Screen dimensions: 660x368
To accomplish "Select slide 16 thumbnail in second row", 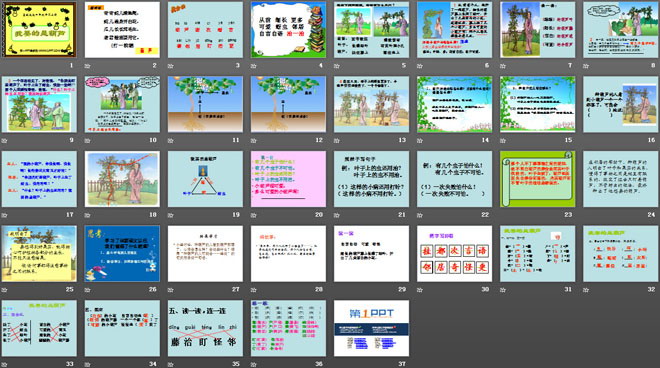I will (621, 104).
